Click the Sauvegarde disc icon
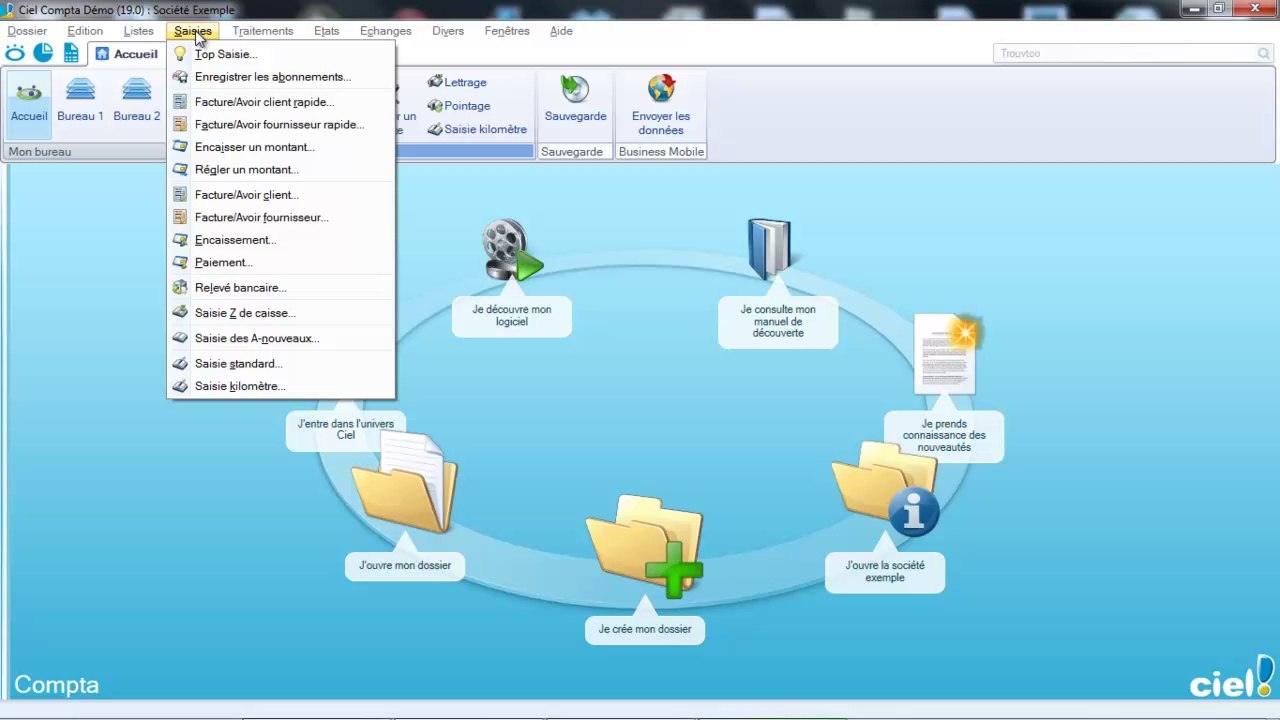 tap(575, 90)
